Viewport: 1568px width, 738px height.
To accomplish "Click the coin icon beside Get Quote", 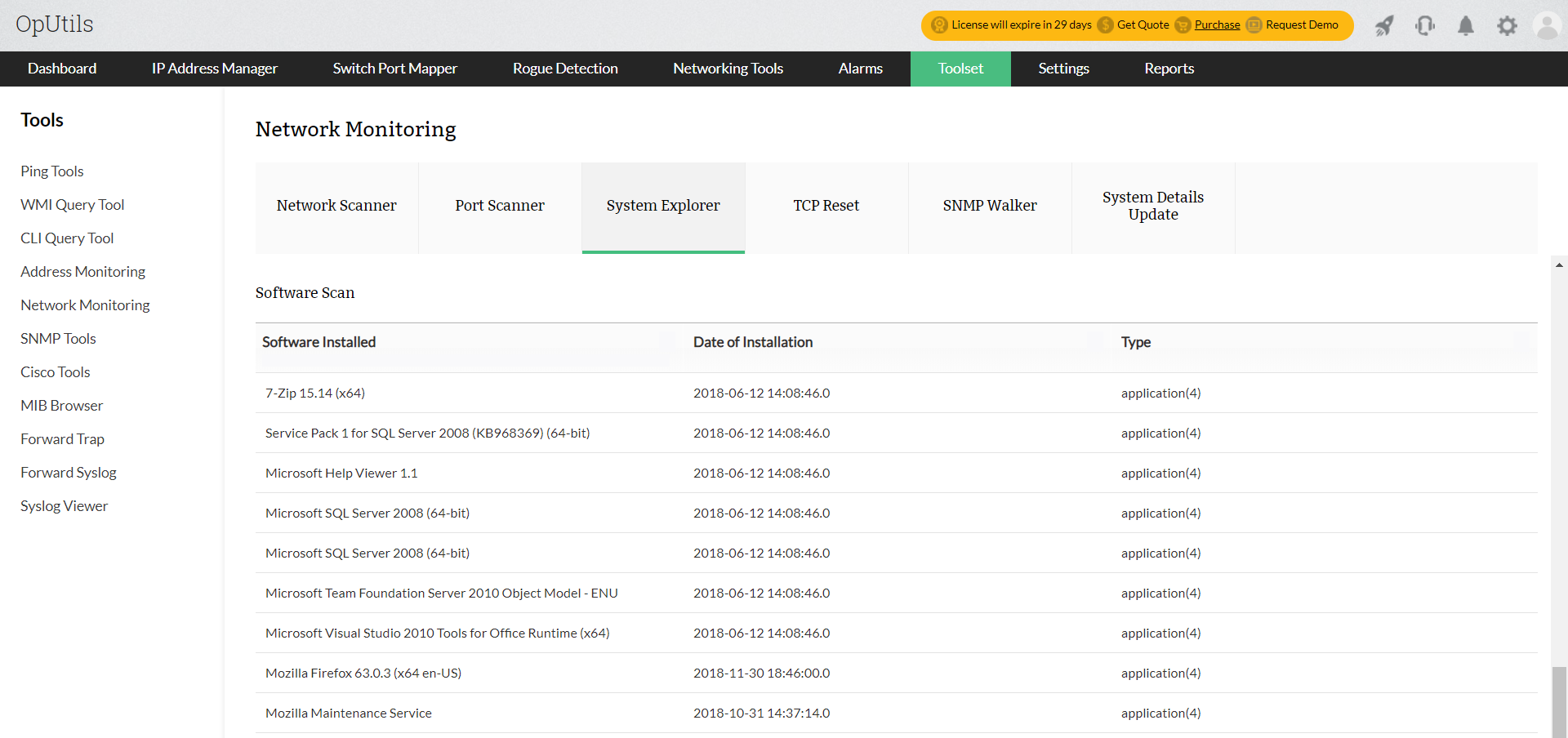I will point(1106,25).
